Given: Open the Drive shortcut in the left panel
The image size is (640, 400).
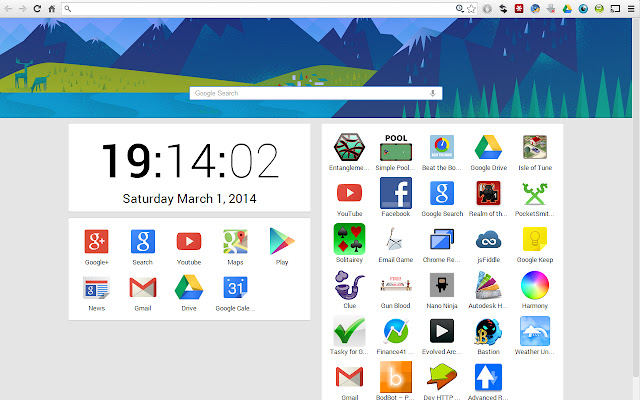Looking at the screenshot, I should click(189, 287).
